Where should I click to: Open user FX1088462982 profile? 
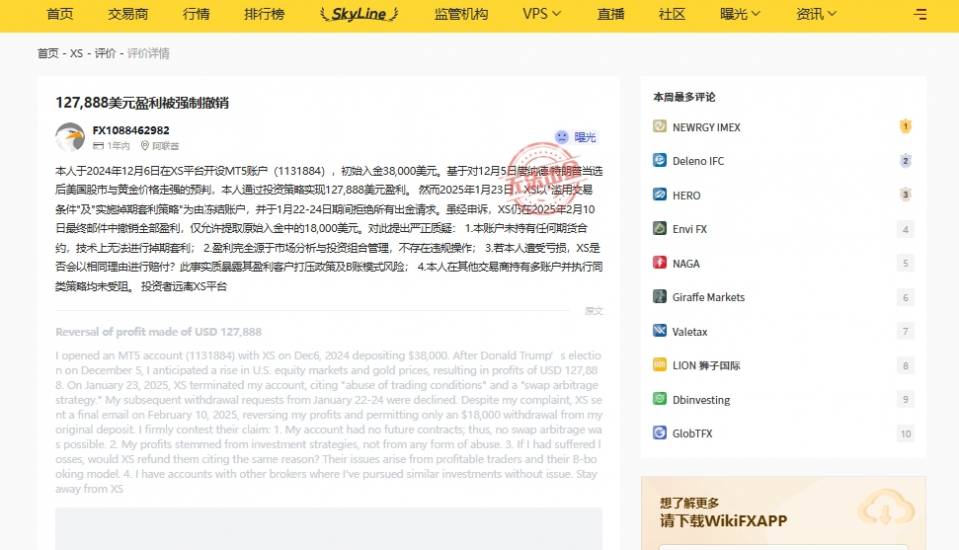click(131, 130)
